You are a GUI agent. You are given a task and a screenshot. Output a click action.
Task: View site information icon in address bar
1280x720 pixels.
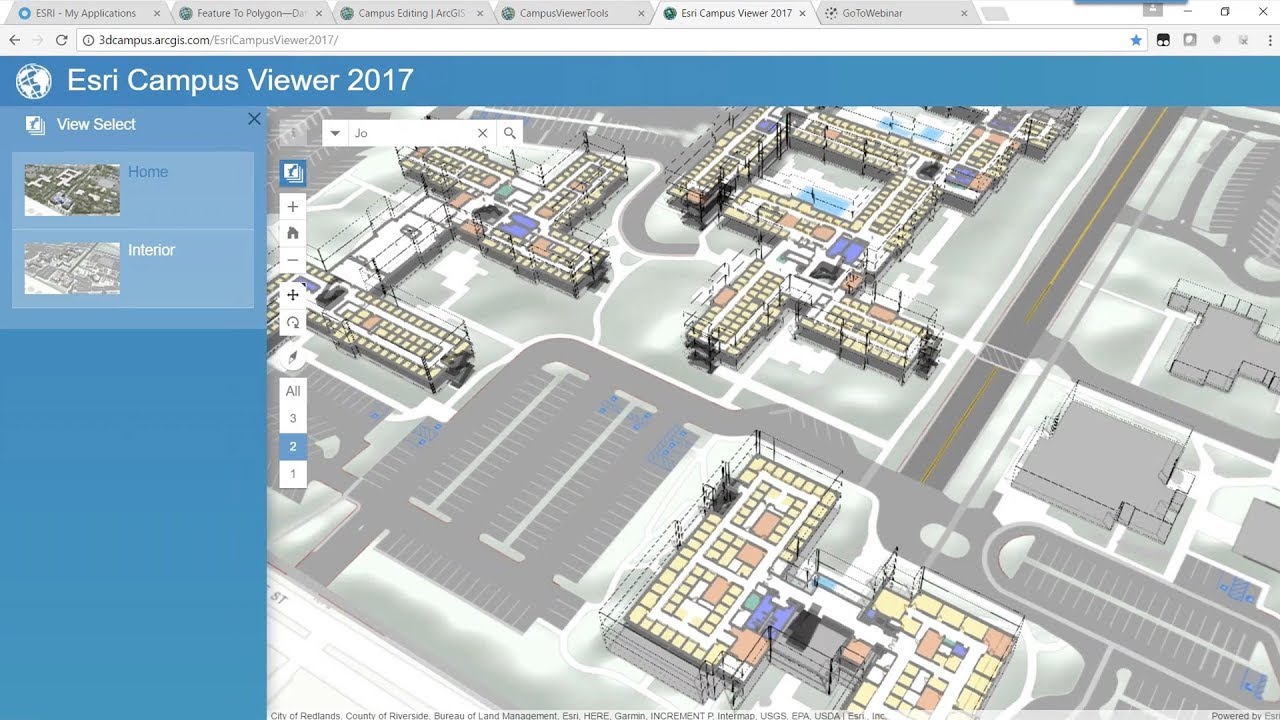[88, 40]
